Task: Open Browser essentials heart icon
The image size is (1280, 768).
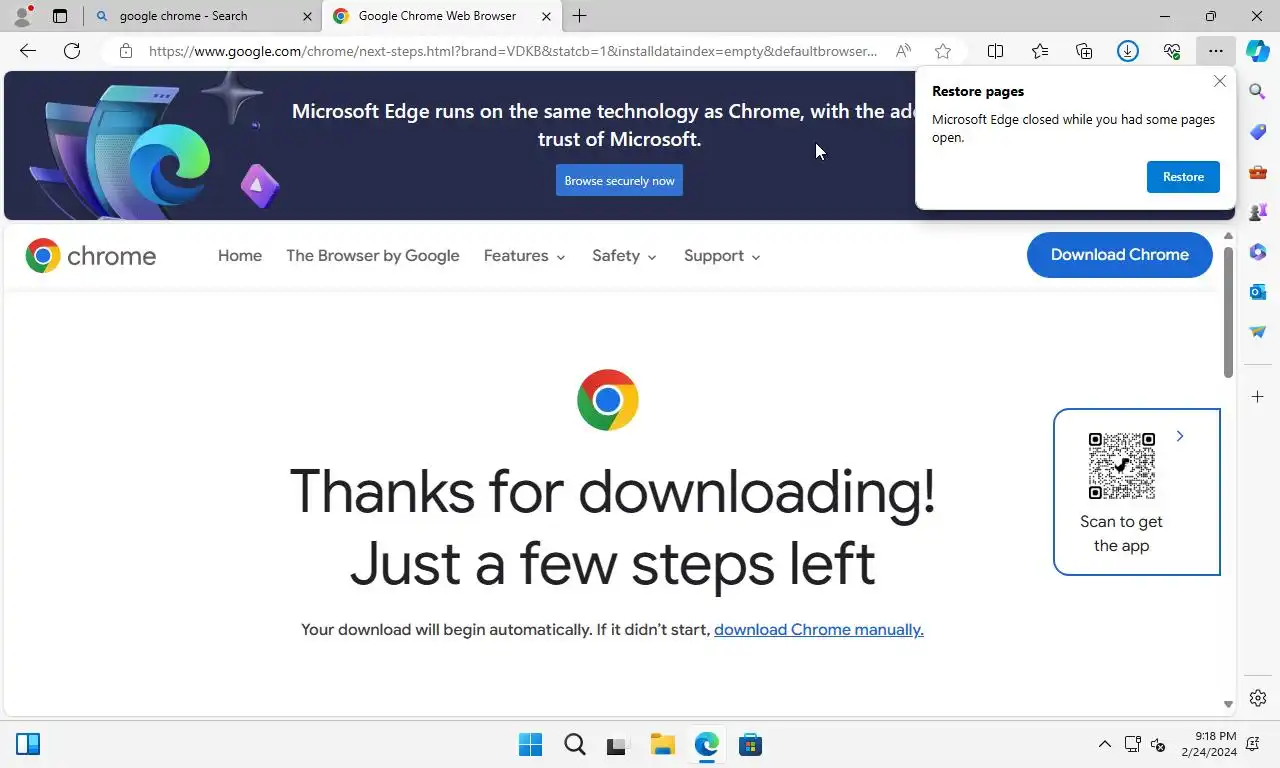Action: pyautogui.click(x=1172, y=51)
